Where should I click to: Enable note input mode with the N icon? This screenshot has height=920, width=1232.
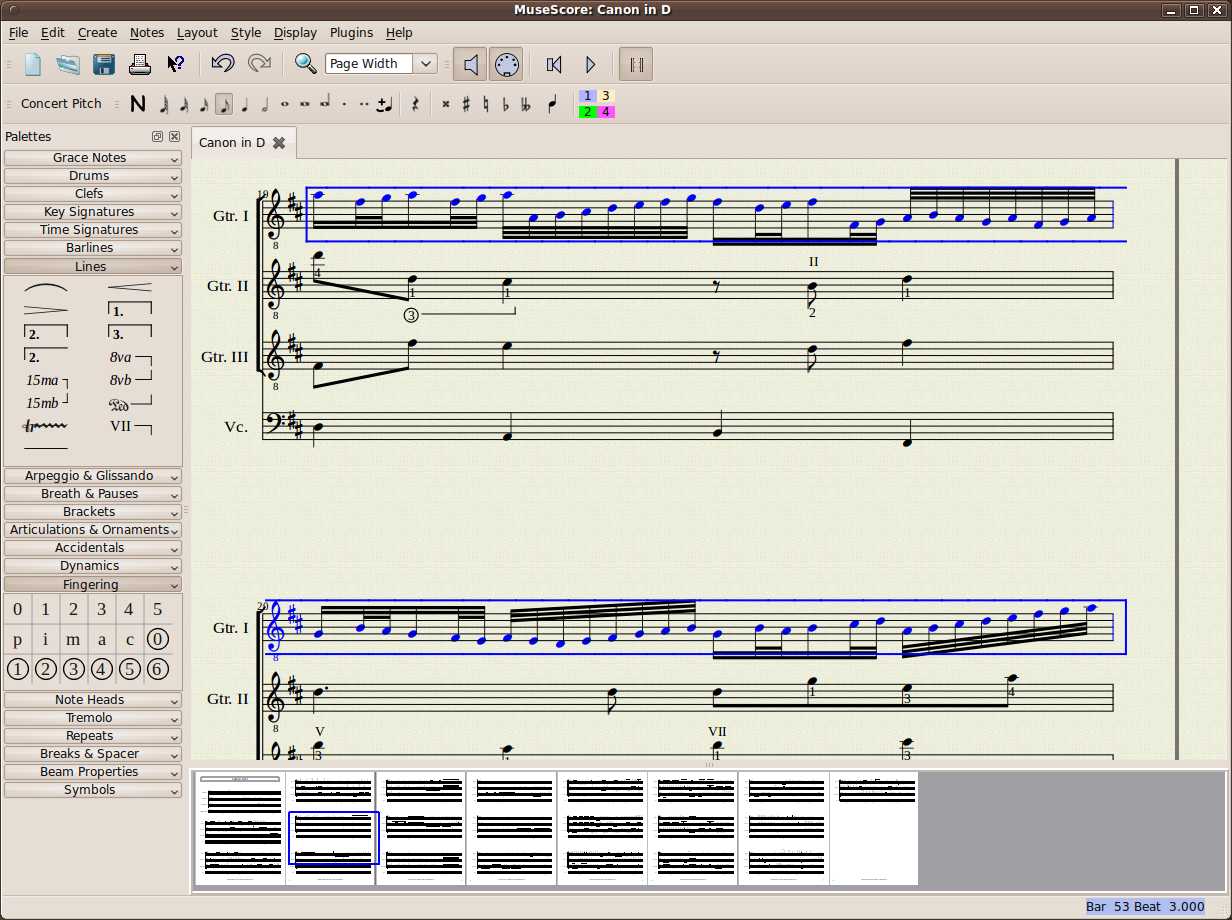(138, 103)
